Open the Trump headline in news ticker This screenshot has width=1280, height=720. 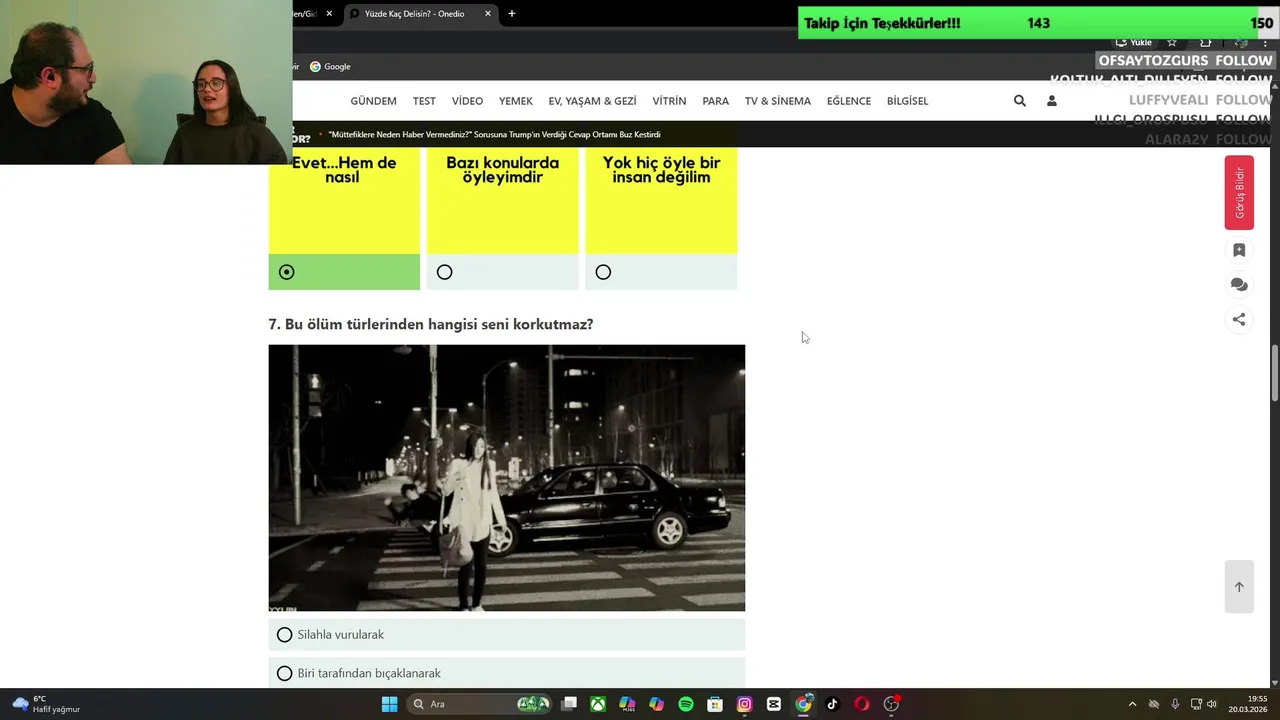(x=494, y=134)
